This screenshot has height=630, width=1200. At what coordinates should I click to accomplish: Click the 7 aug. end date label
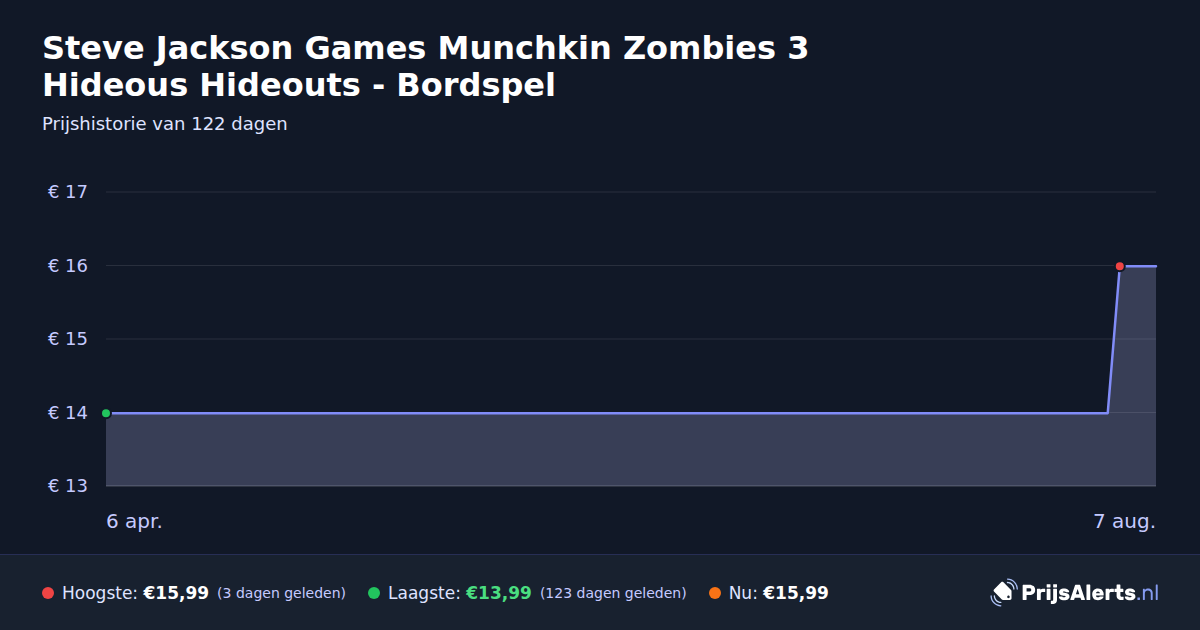1125,522
